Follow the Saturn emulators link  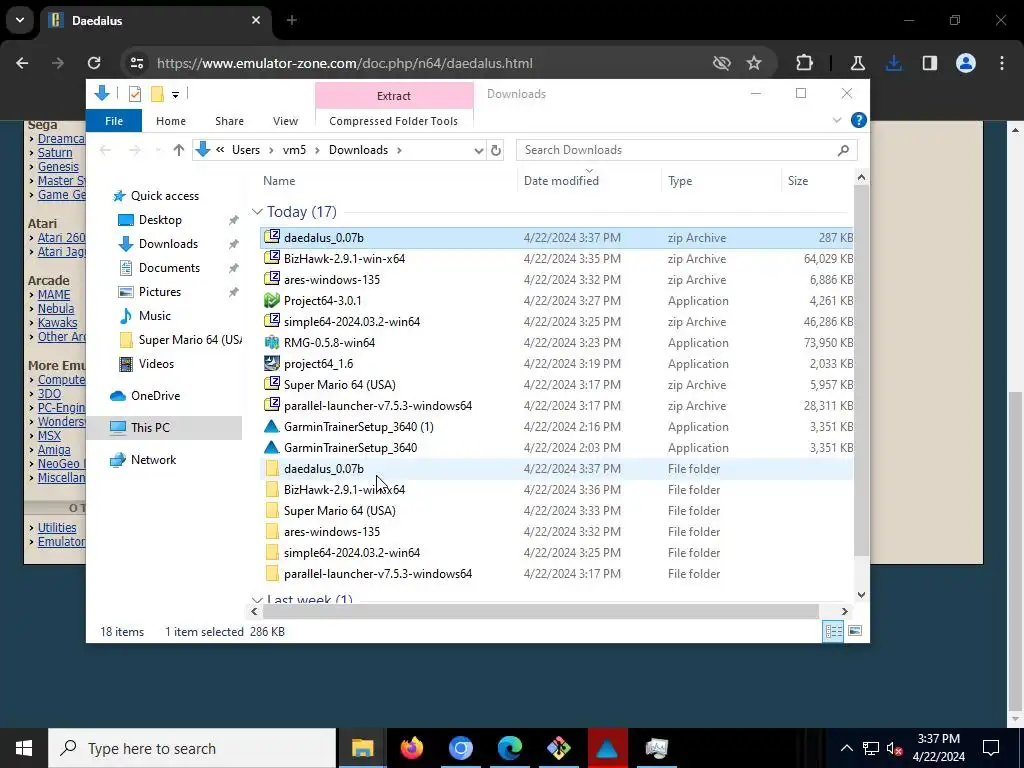[55, 152]
